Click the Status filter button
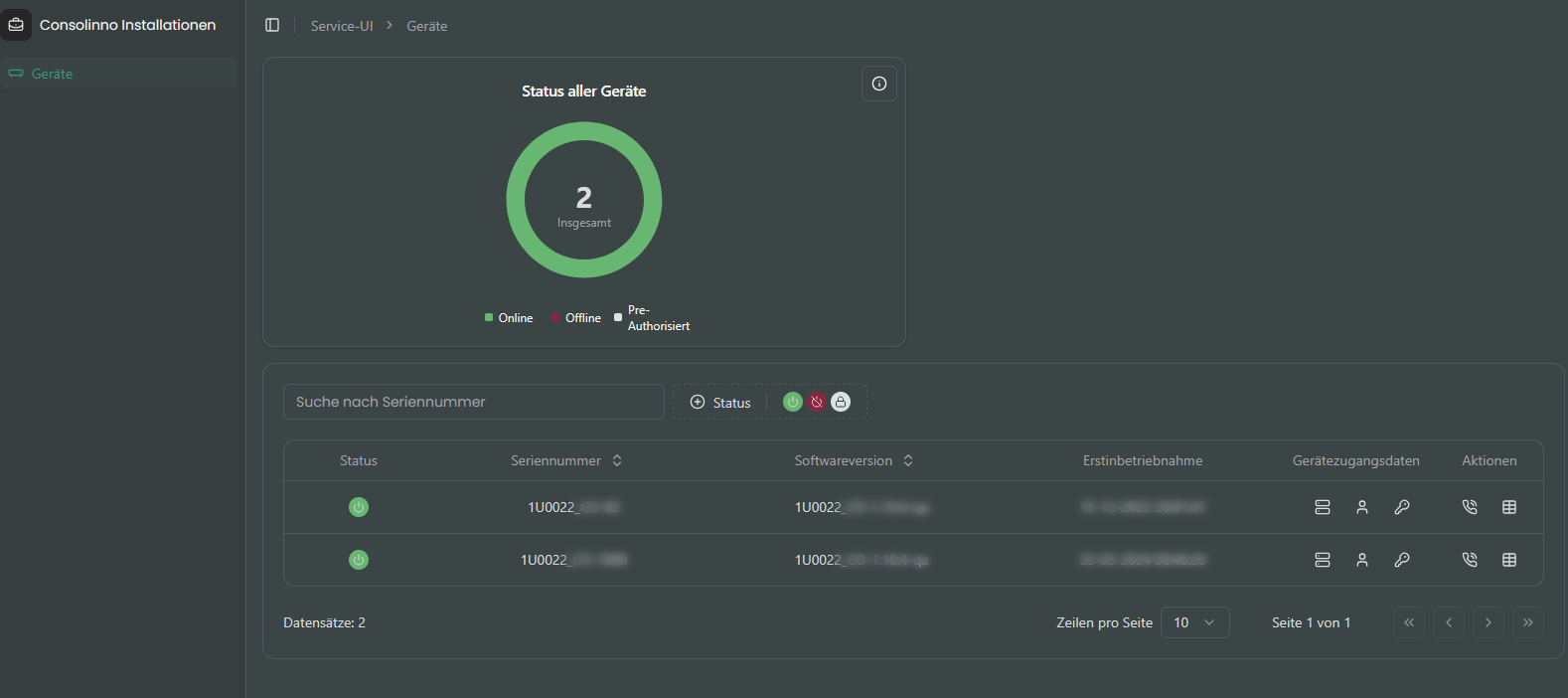 coord(720,403)
